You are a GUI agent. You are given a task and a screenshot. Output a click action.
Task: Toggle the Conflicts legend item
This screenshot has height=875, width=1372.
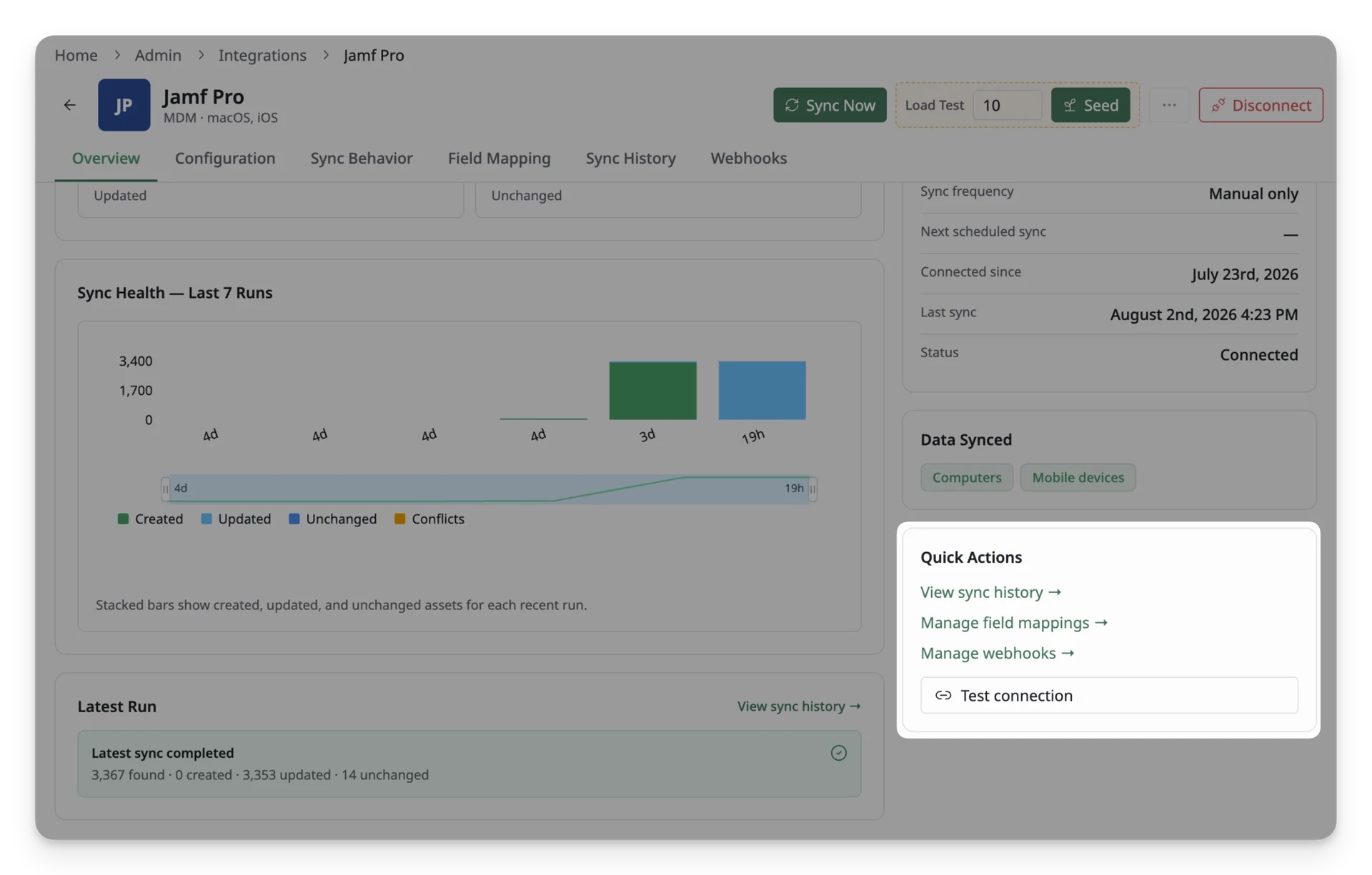click(x=429, y=519)
